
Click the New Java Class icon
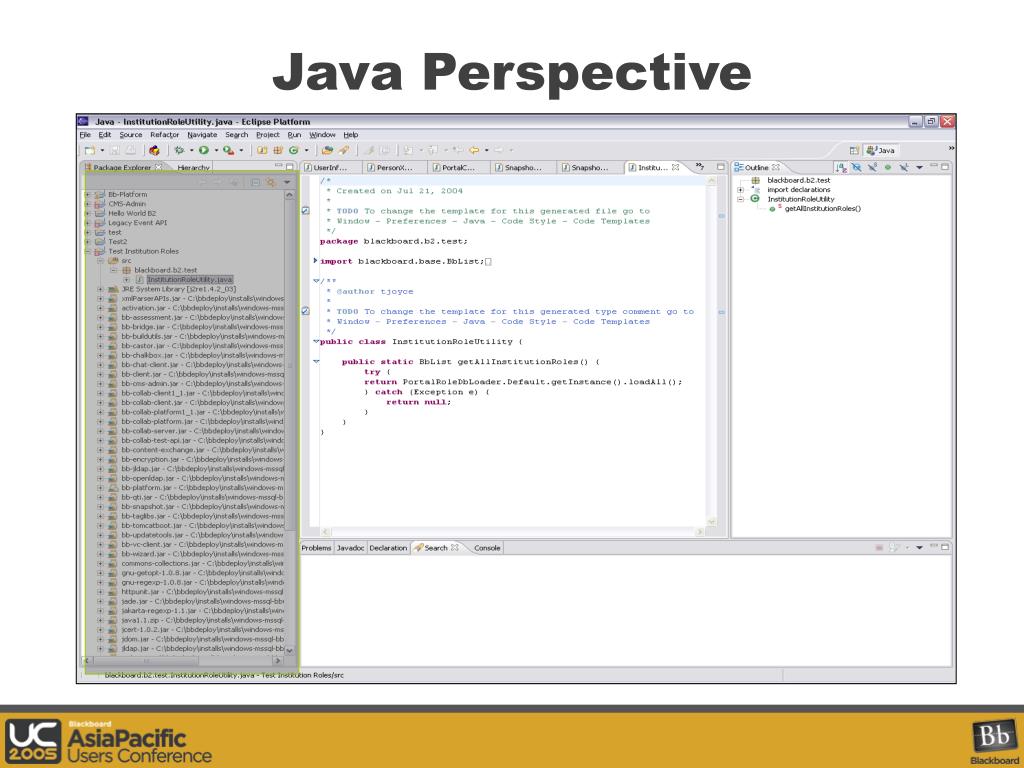pyautogui.click(x=294, y=150)
